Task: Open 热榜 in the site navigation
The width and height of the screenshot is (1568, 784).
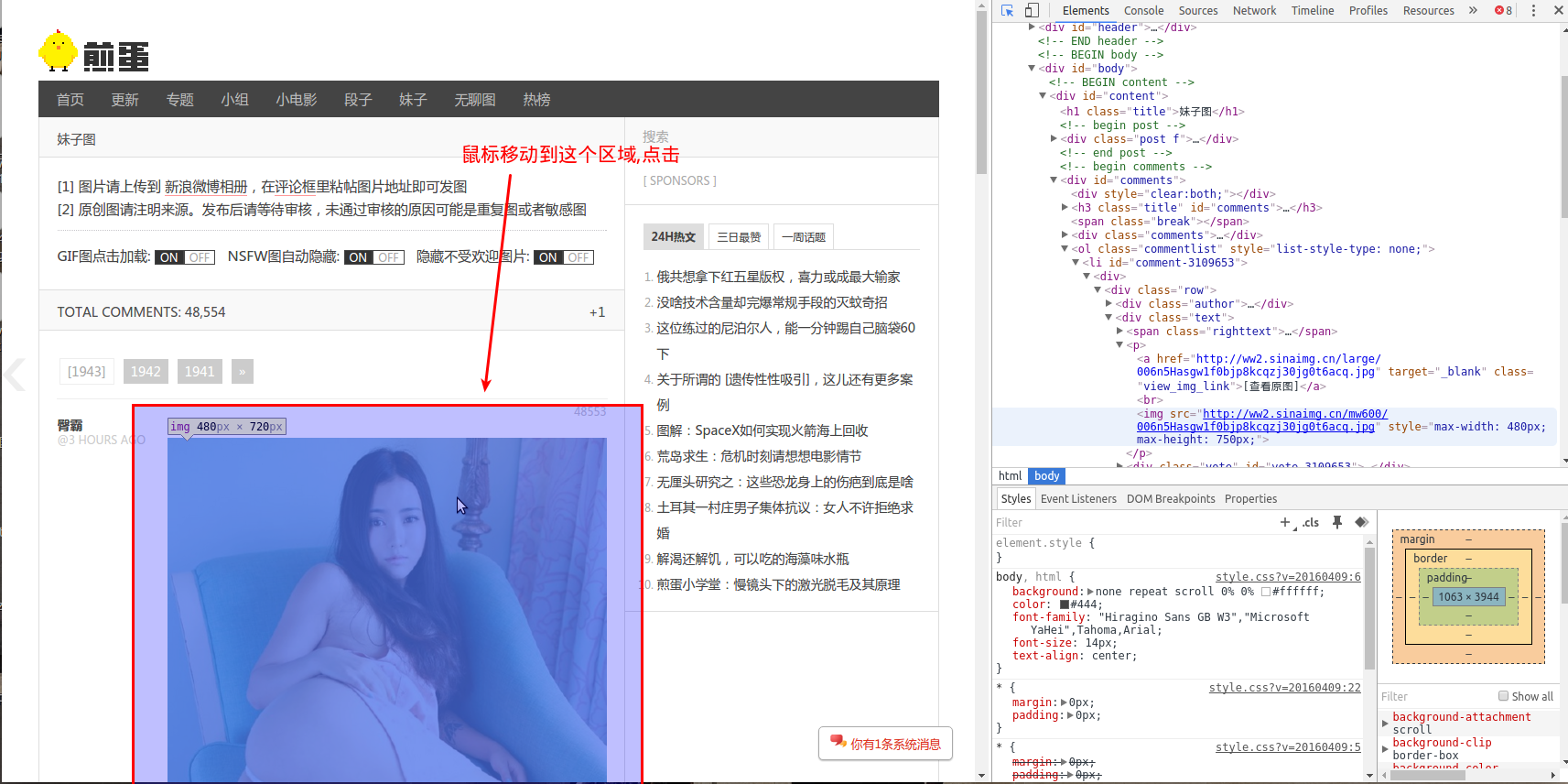Action: point(536,99)
